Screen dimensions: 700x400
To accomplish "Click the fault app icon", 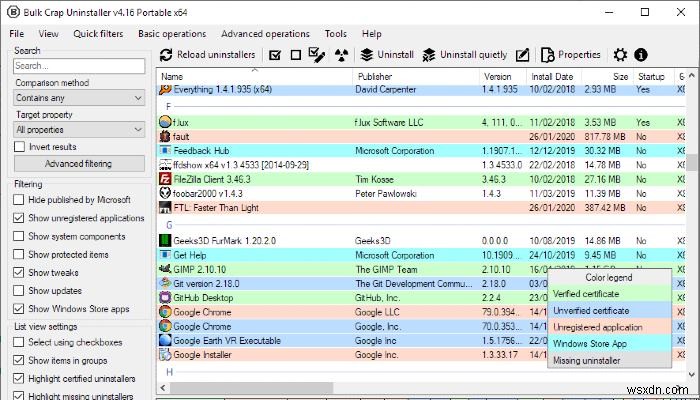I will [x=165, y=136].
